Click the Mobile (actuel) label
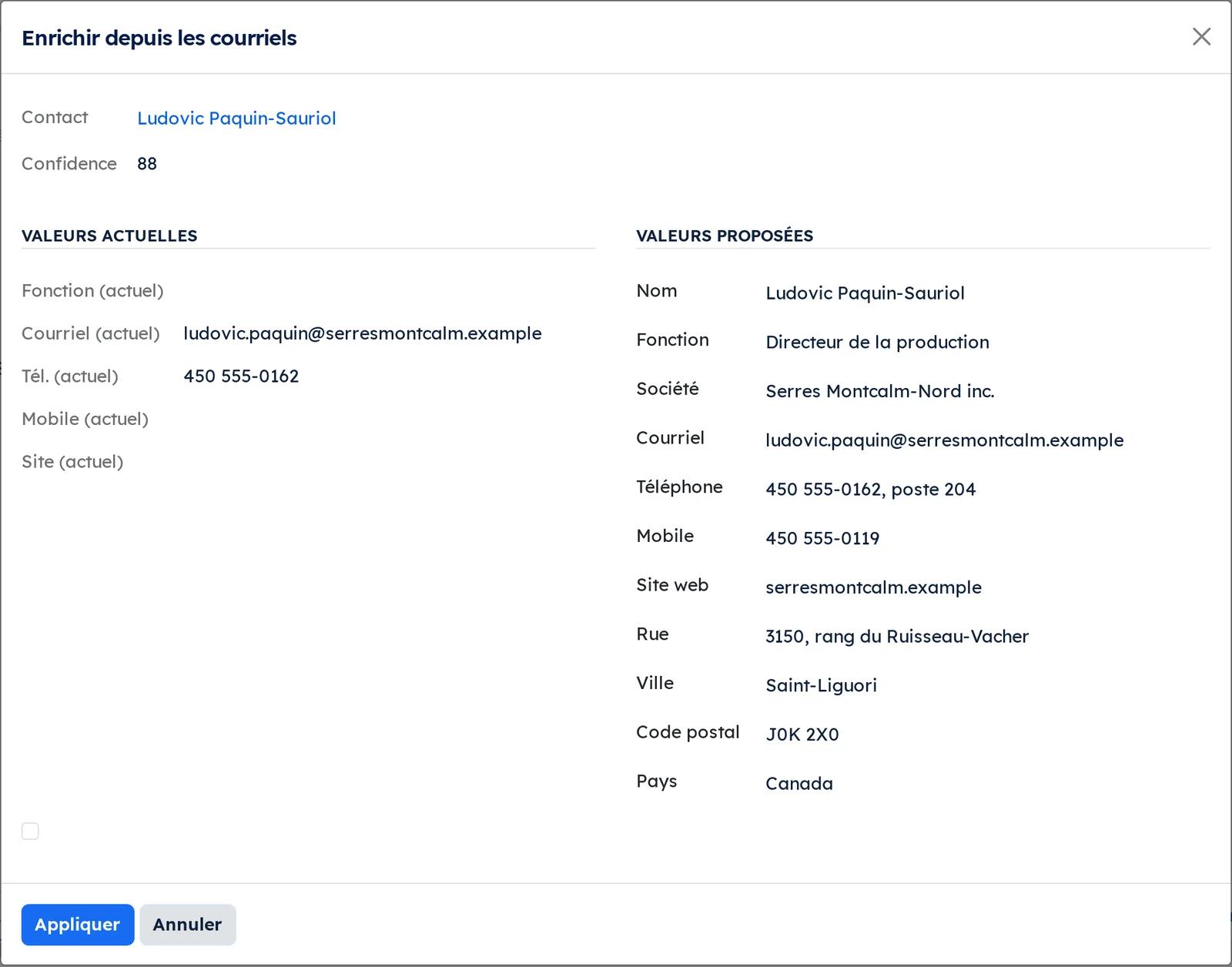Image resolution: width=1232 pixels, height=967 pixels. click(85, 419)
